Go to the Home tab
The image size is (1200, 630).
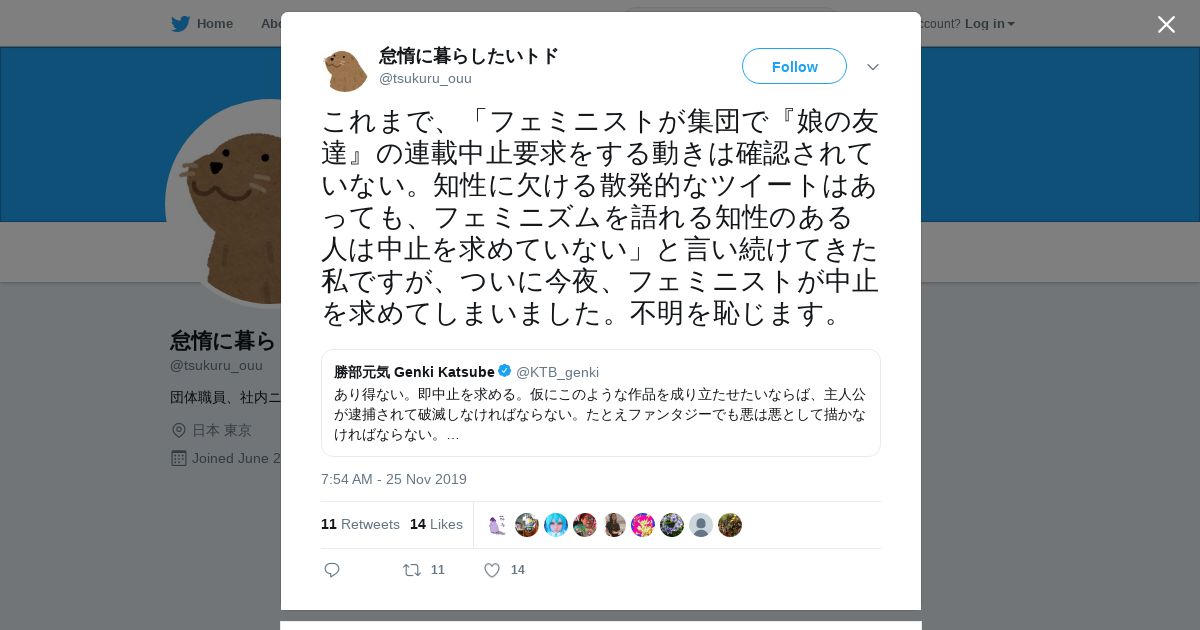[202, 23]
